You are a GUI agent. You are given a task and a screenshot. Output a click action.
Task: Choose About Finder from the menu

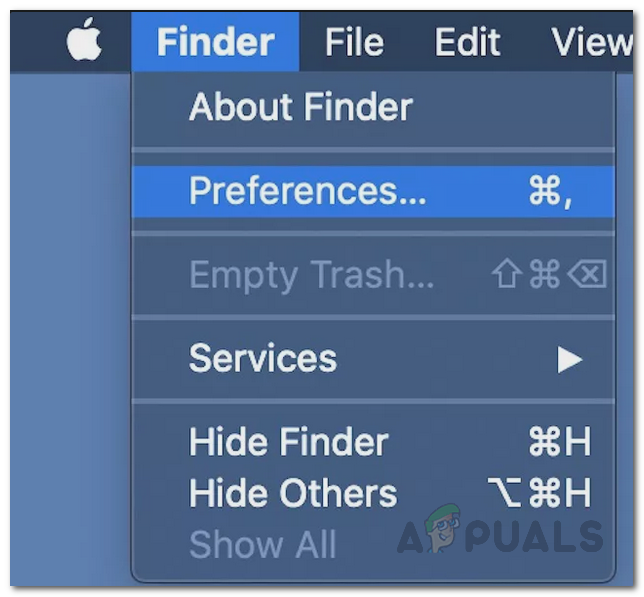[x=300, y=107]
